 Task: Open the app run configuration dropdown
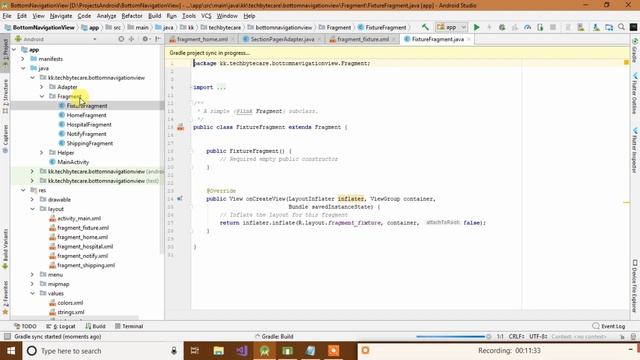click(x=451, y=27)
